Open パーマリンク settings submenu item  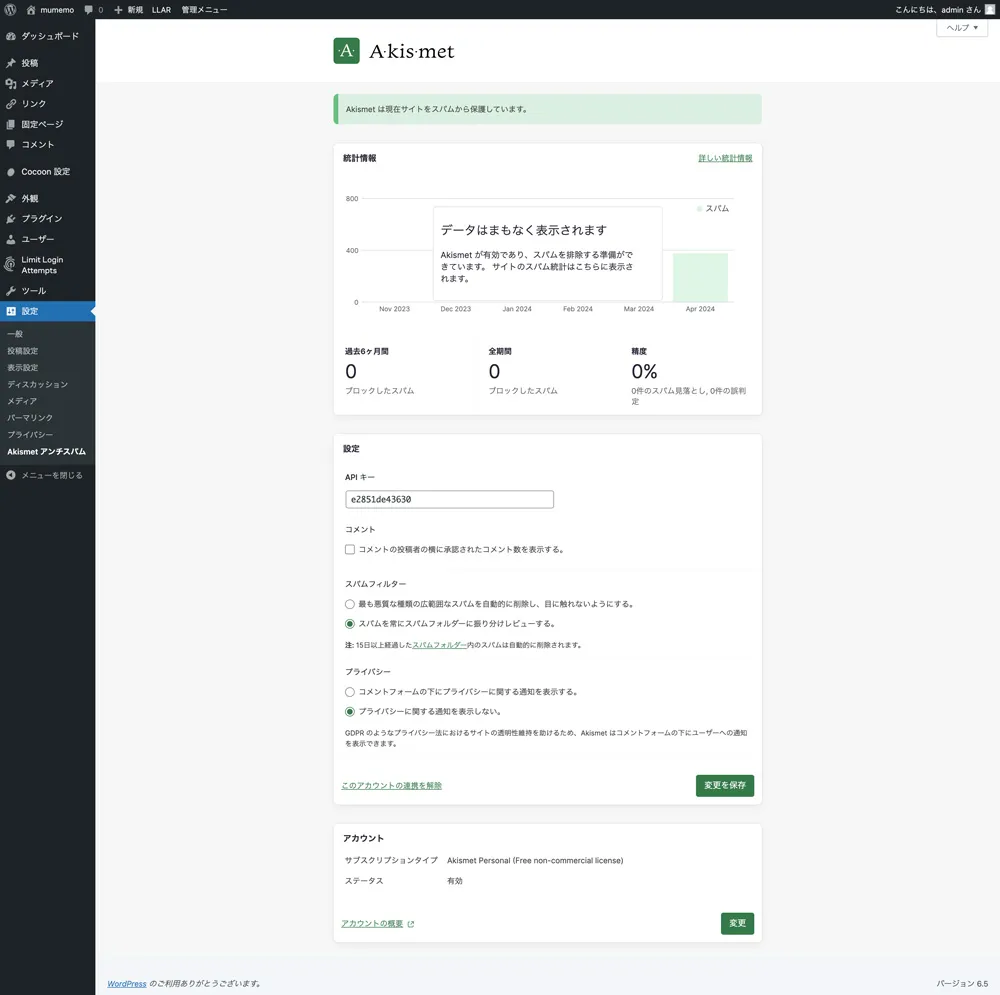point(30,418)
